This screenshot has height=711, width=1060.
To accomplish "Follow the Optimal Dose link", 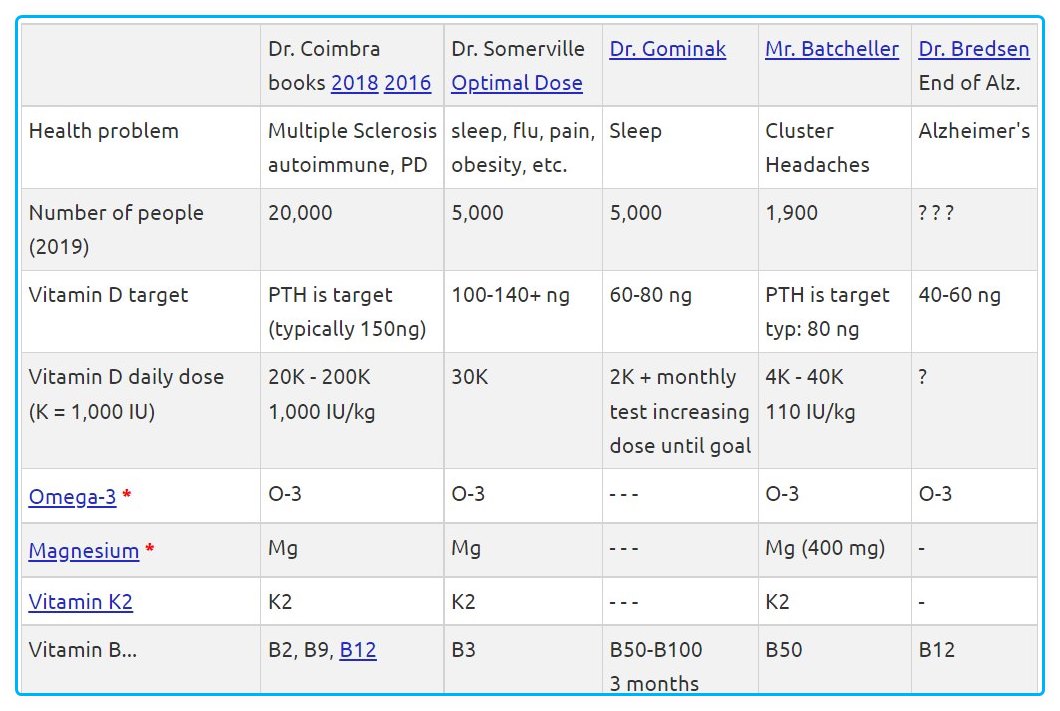I will [516, 83].
